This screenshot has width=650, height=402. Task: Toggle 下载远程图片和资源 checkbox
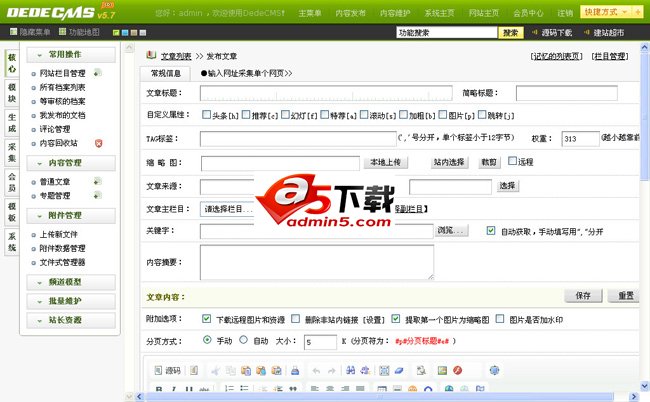[x=206, y=318]
